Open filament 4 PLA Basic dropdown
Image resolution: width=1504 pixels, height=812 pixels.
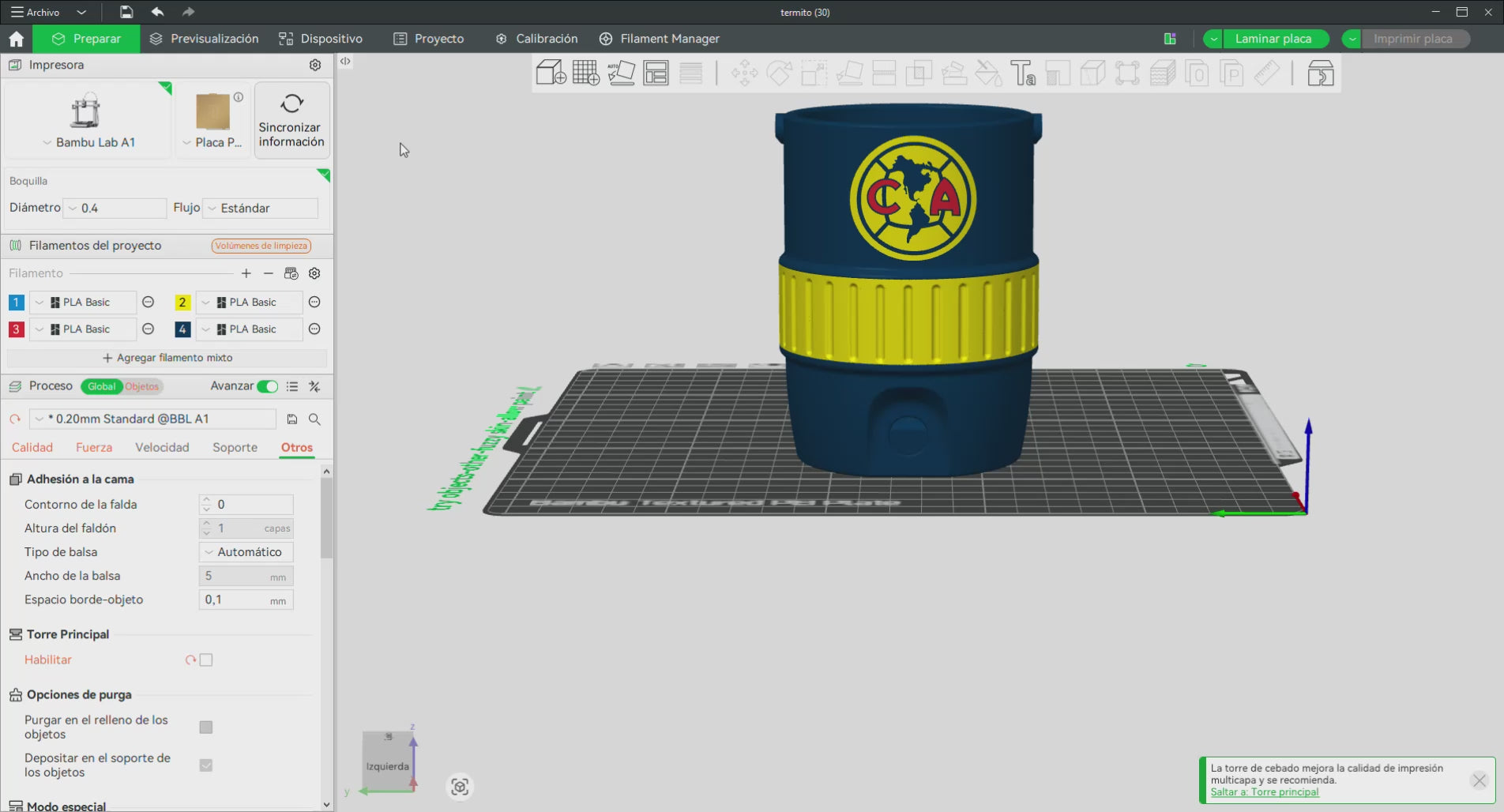point(249,329)
